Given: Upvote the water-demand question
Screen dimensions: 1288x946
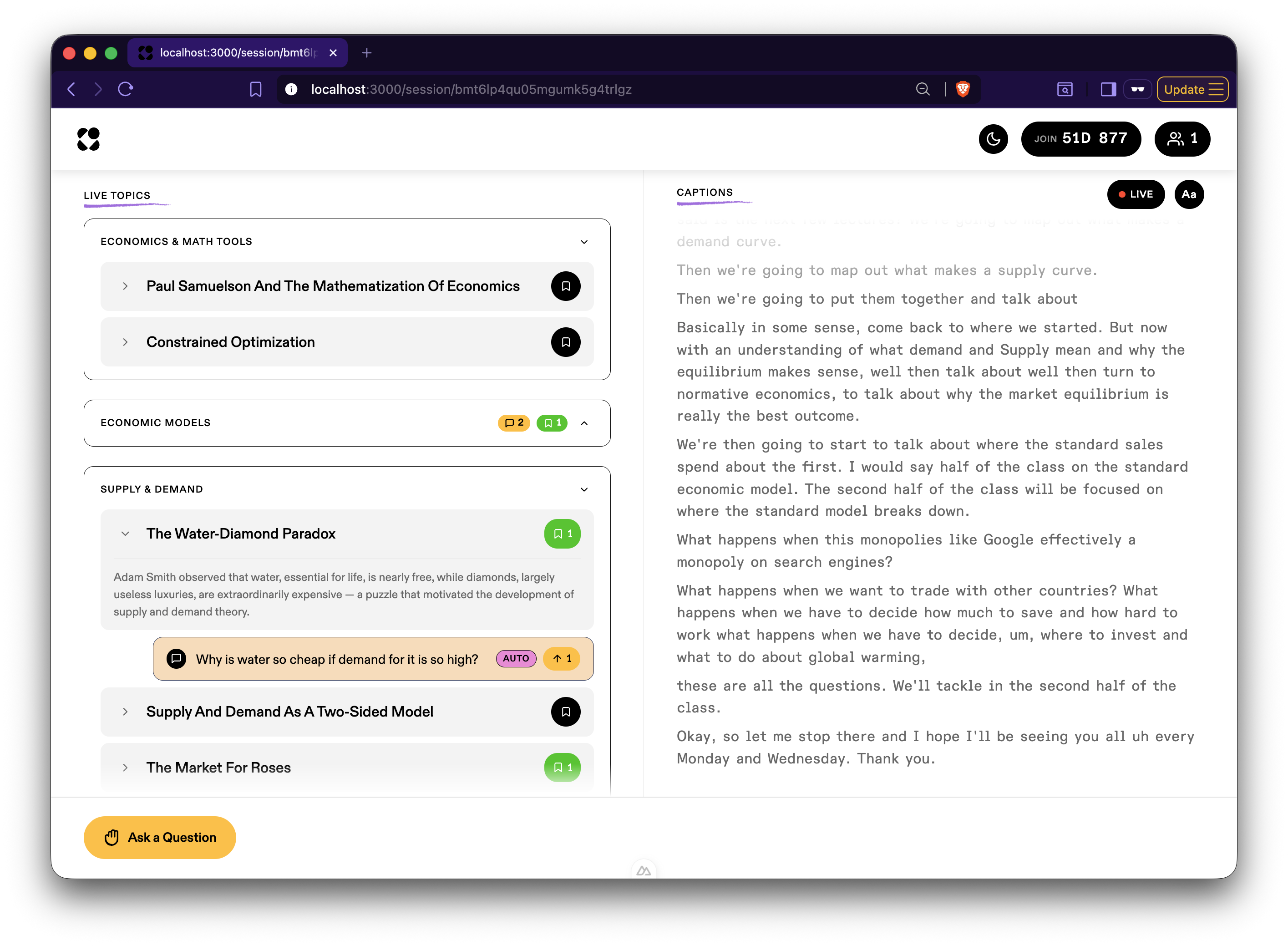Looking at the screenshot, I should 560,659.
